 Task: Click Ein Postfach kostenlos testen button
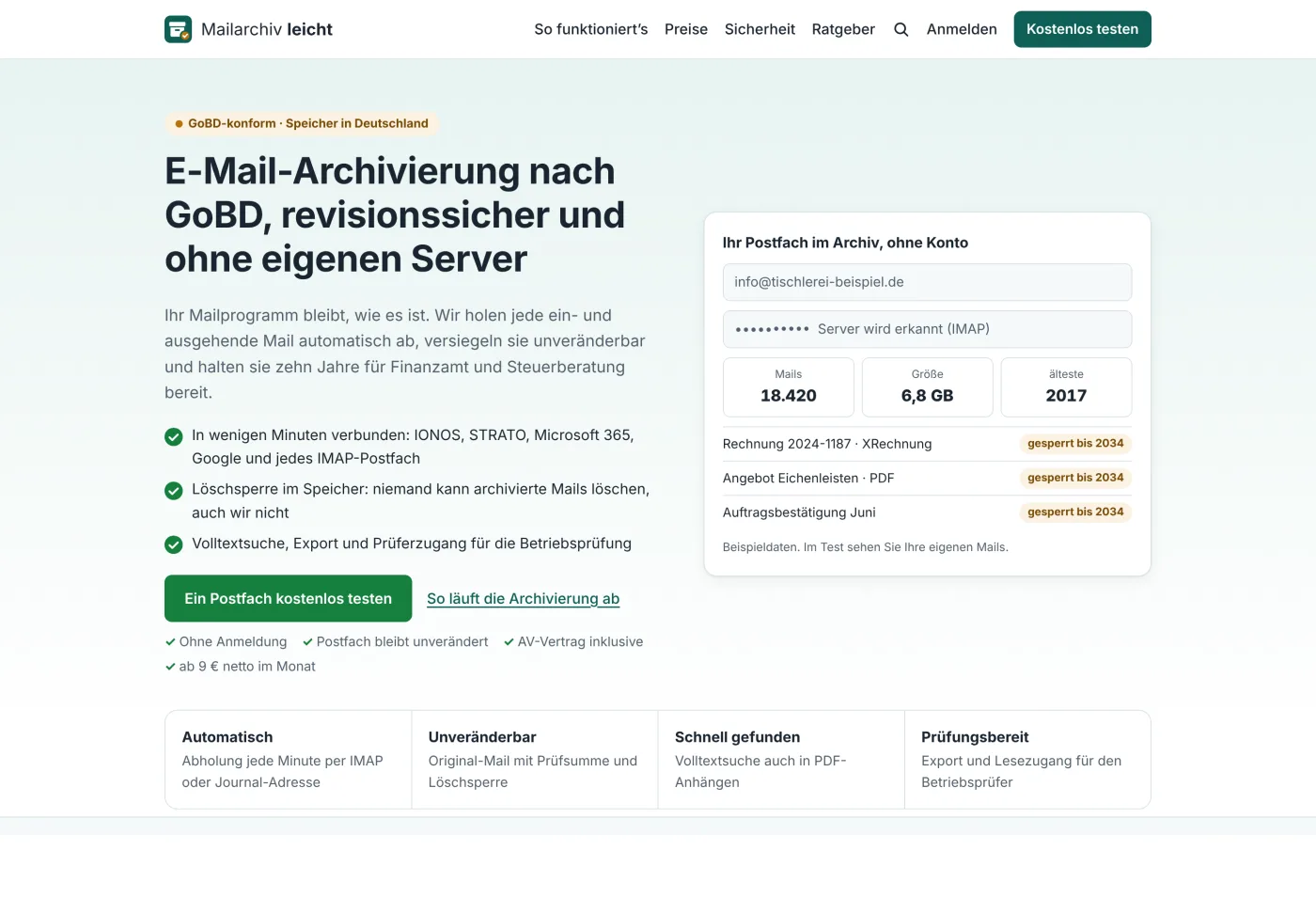pos(288,598)
